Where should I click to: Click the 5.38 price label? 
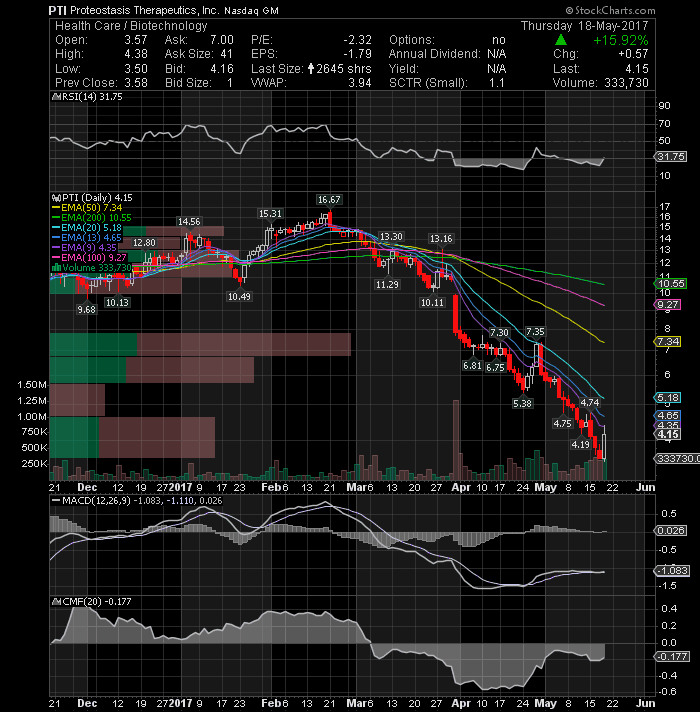523,403
